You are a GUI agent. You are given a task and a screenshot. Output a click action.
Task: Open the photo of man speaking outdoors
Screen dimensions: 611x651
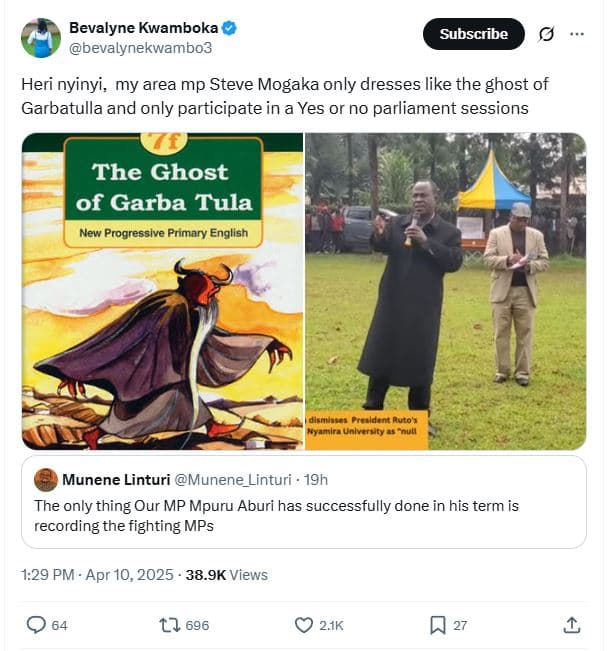tap(445, 291)
